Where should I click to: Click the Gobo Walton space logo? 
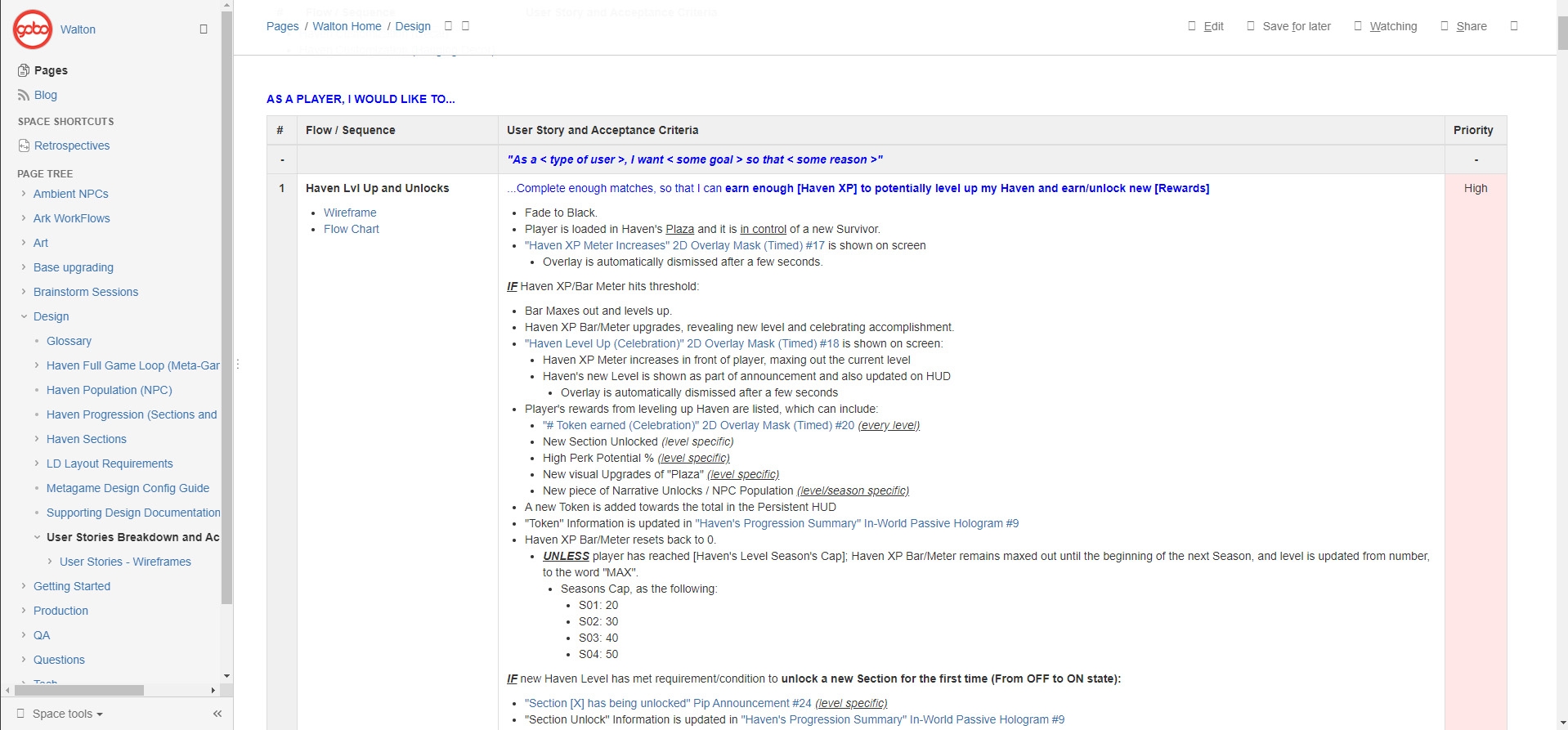click(x=33, y=29)
